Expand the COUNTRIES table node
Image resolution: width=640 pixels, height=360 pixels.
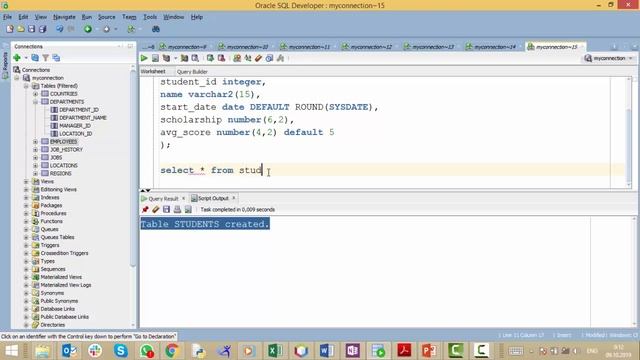(36, 94)
